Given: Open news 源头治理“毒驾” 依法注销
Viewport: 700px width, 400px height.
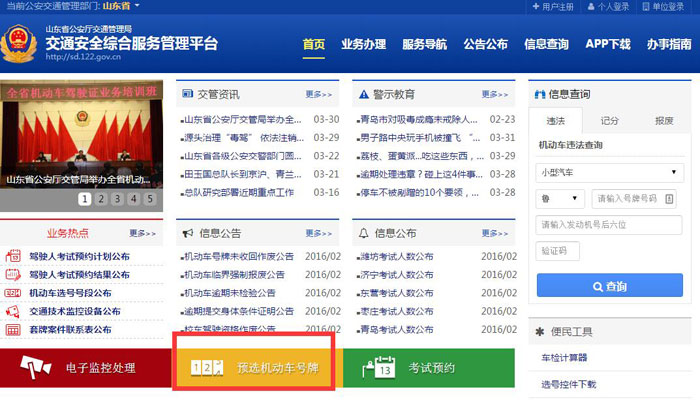Looking at the screenshot, I should click(x=244, y=138).
